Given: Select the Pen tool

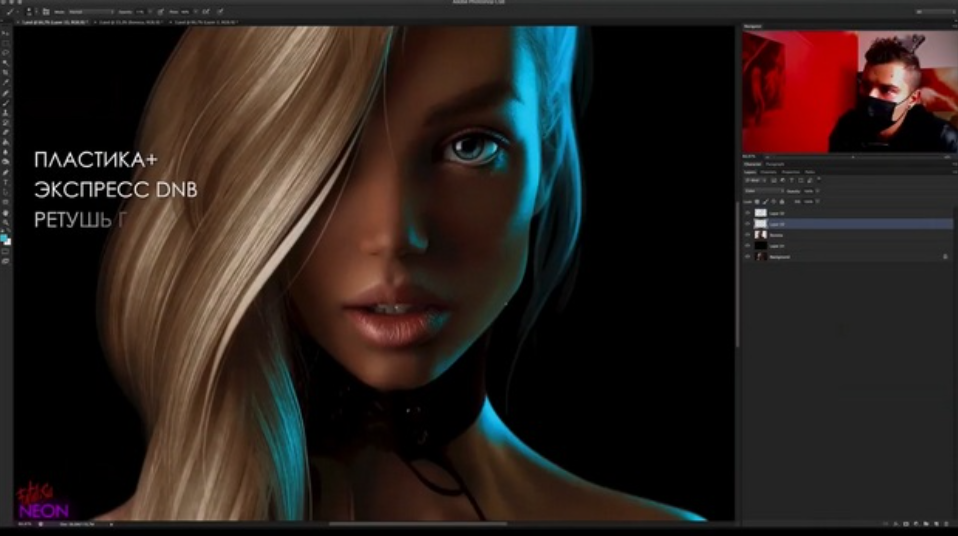Looking at the screenshot, I should [6, 172].
